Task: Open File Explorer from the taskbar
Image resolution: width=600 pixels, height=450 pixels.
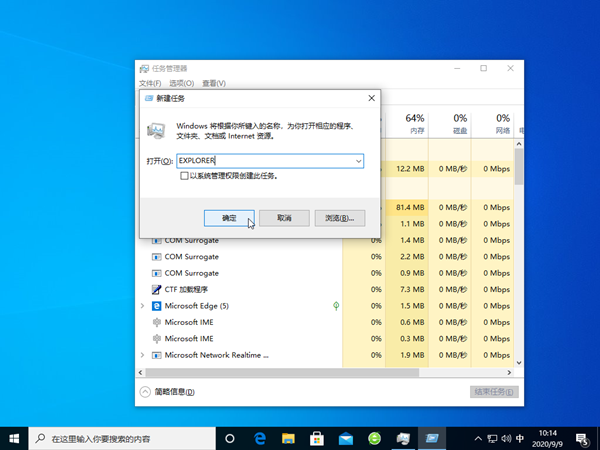Action: pyautogui.click(x=288, y=438)
